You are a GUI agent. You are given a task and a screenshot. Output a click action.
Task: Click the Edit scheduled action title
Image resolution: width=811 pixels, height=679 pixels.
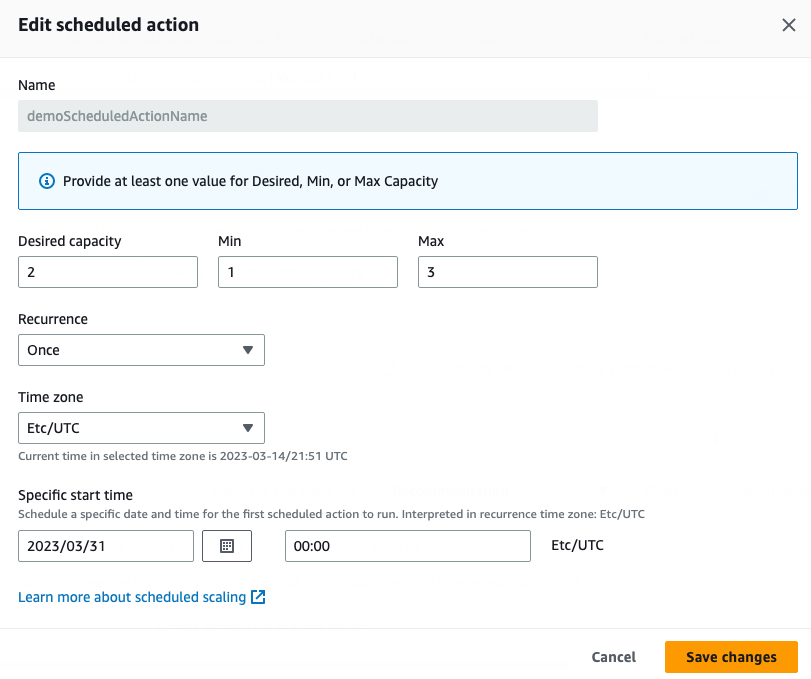pos(108,24)
